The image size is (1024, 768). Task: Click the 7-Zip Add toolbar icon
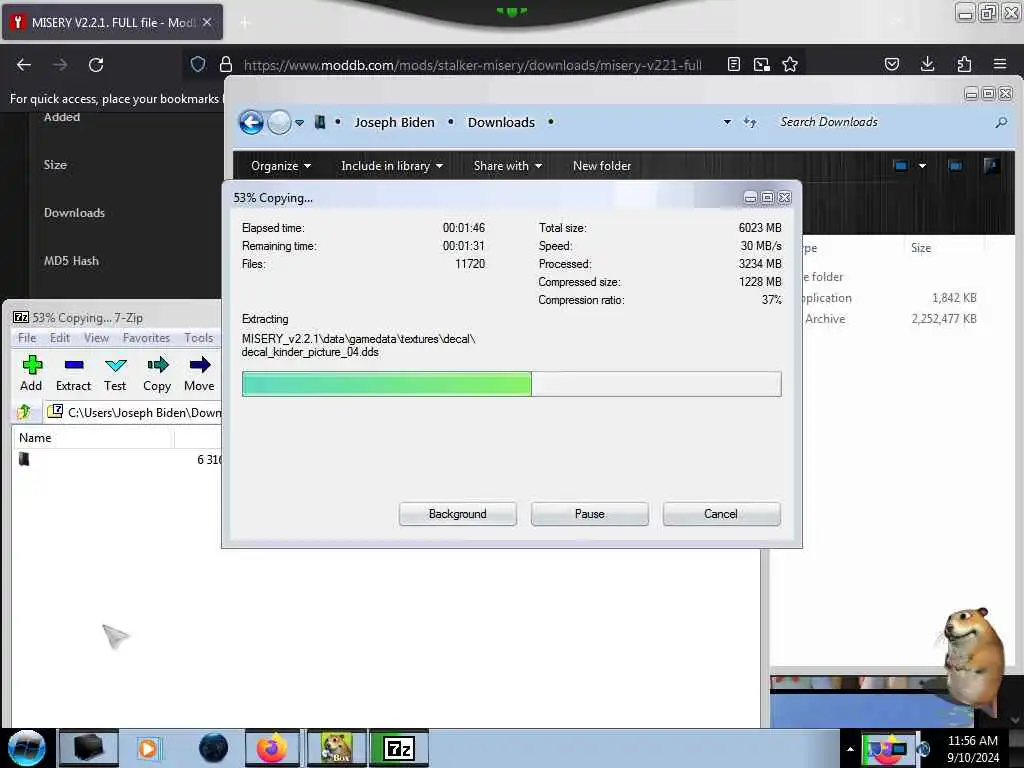[31, 374]
